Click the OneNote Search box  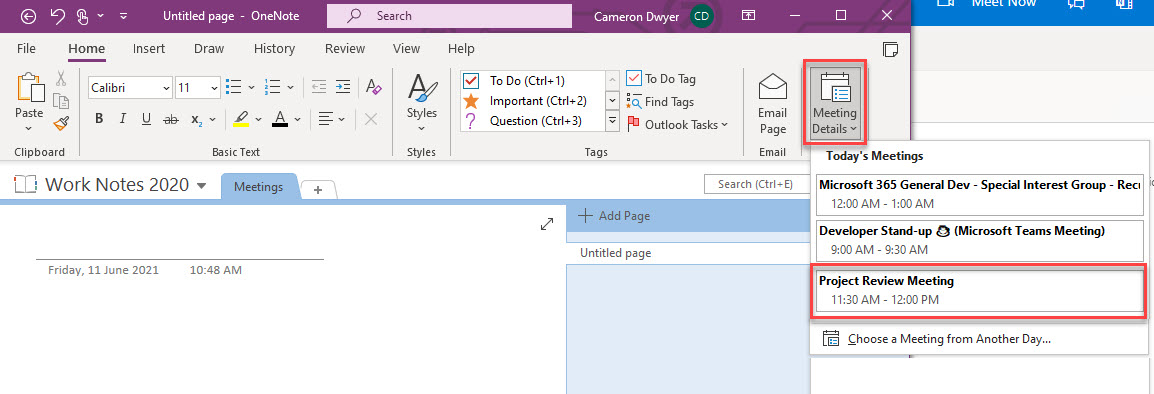coord(449,15)
